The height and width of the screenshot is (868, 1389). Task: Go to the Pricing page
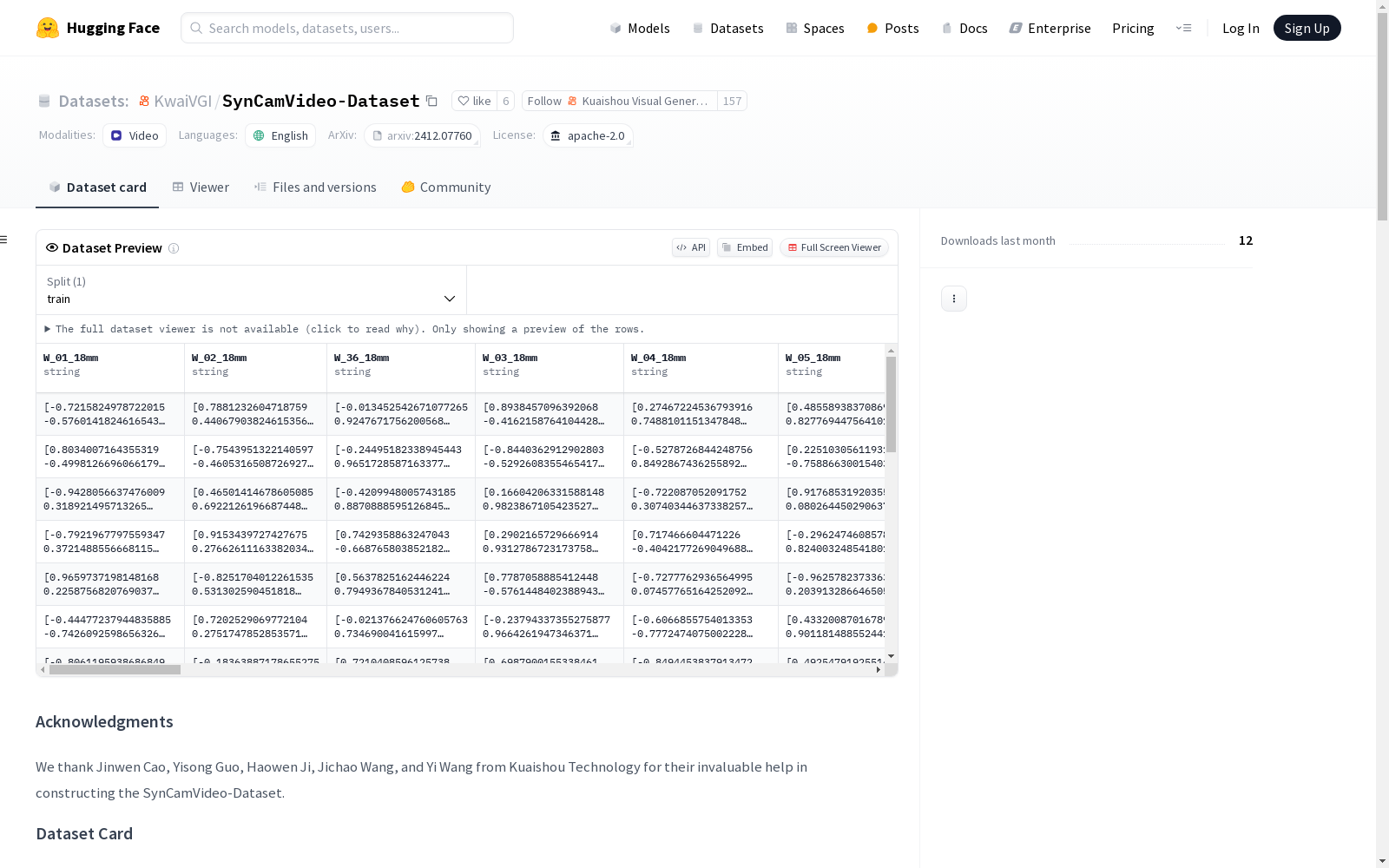(x=1133, y=28)
